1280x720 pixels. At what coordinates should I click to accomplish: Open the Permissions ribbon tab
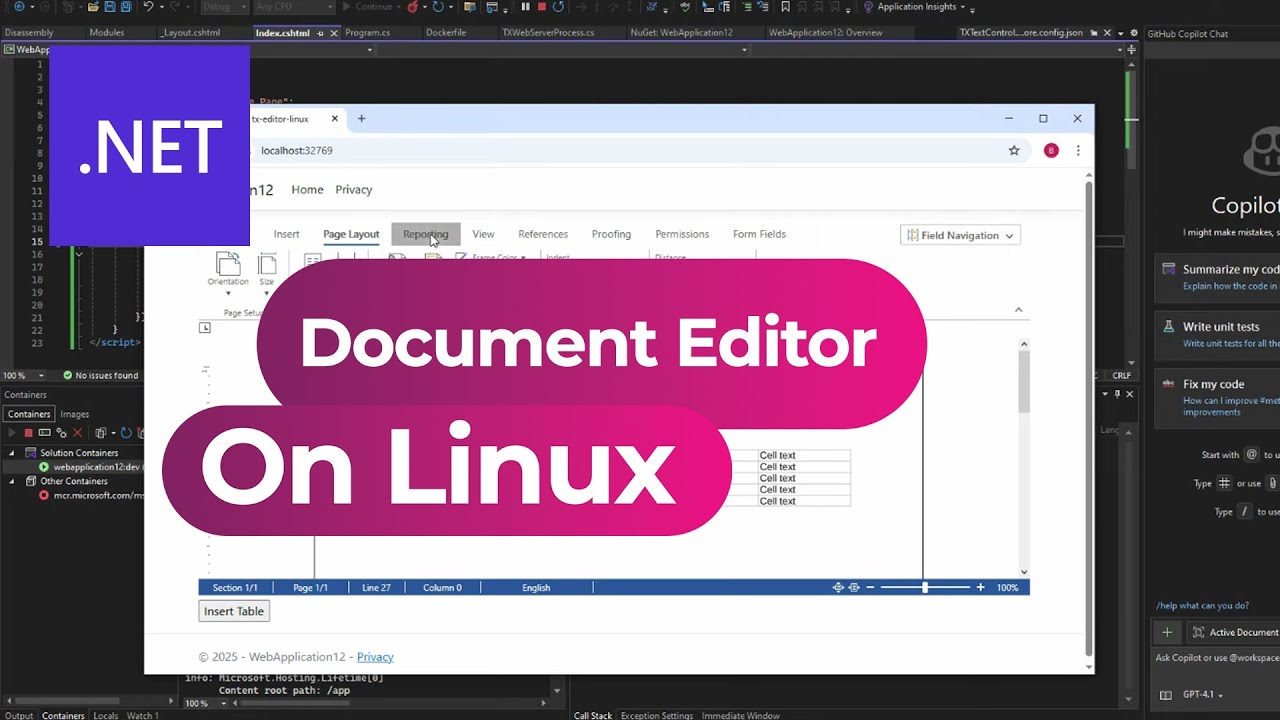click(682, 234)
